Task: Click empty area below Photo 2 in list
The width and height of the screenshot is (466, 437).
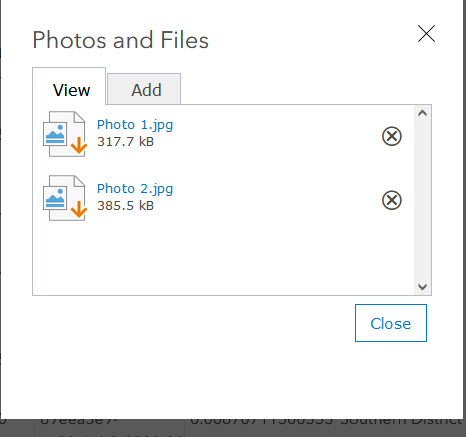Action: (x=223, y=258)
